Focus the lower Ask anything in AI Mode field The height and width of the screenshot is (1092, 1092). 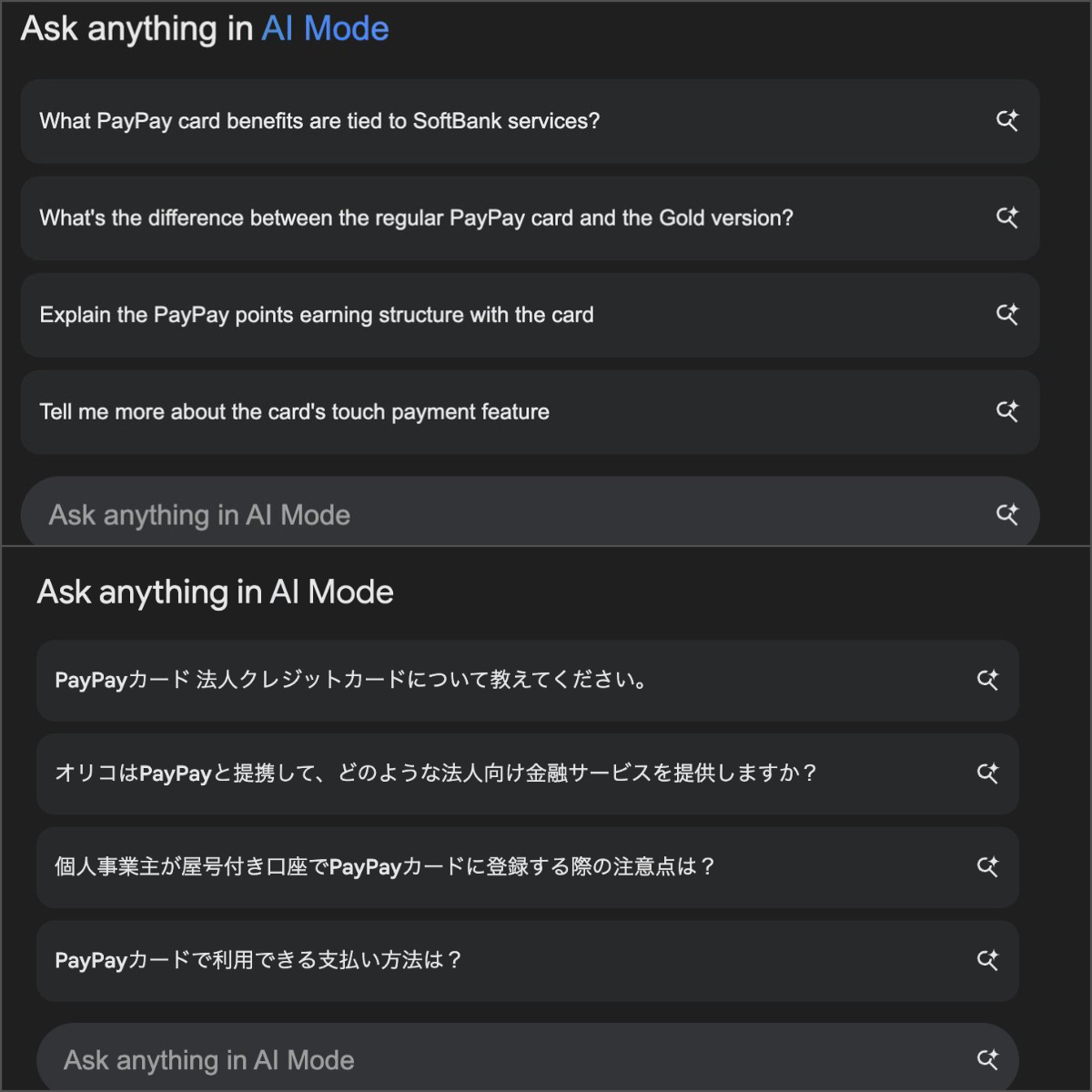[455, 1060]
